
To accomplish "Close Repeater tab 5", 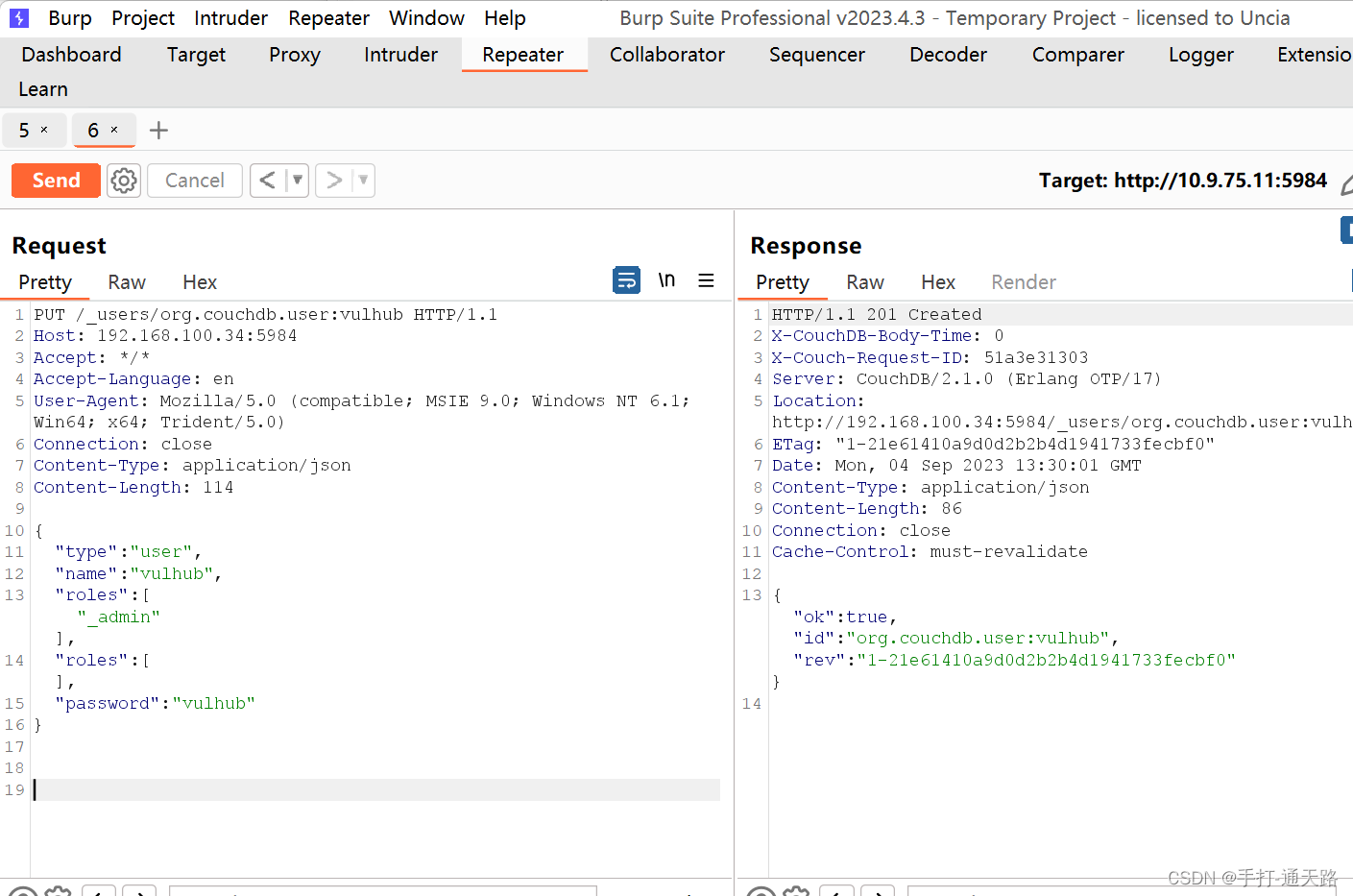I will 44,130.
